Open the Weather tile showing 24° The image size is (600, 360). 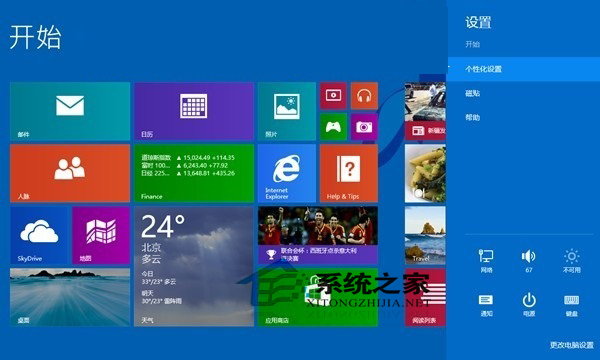[x=194, y=266]
